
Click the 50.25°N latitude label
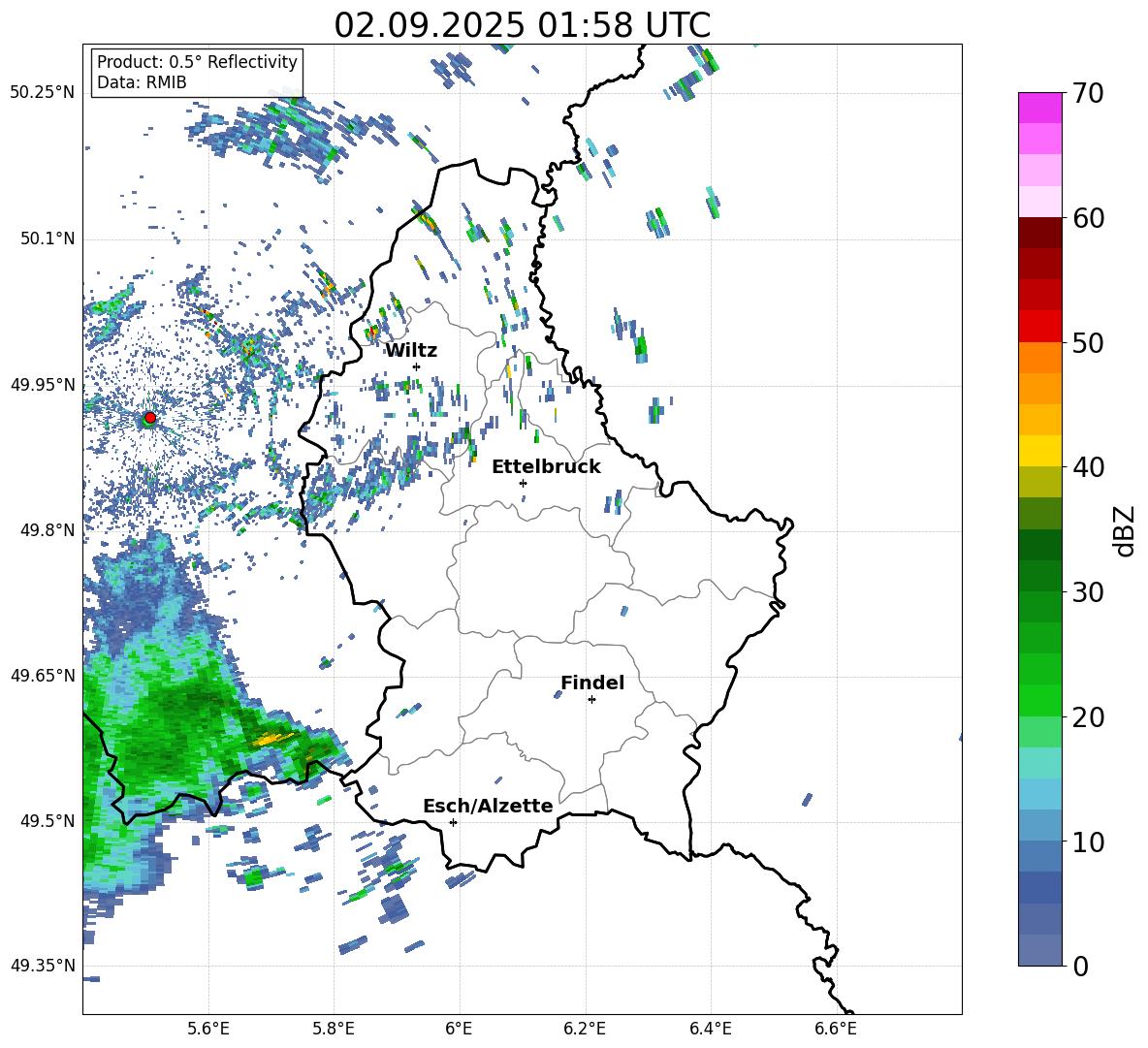(43, 93)
